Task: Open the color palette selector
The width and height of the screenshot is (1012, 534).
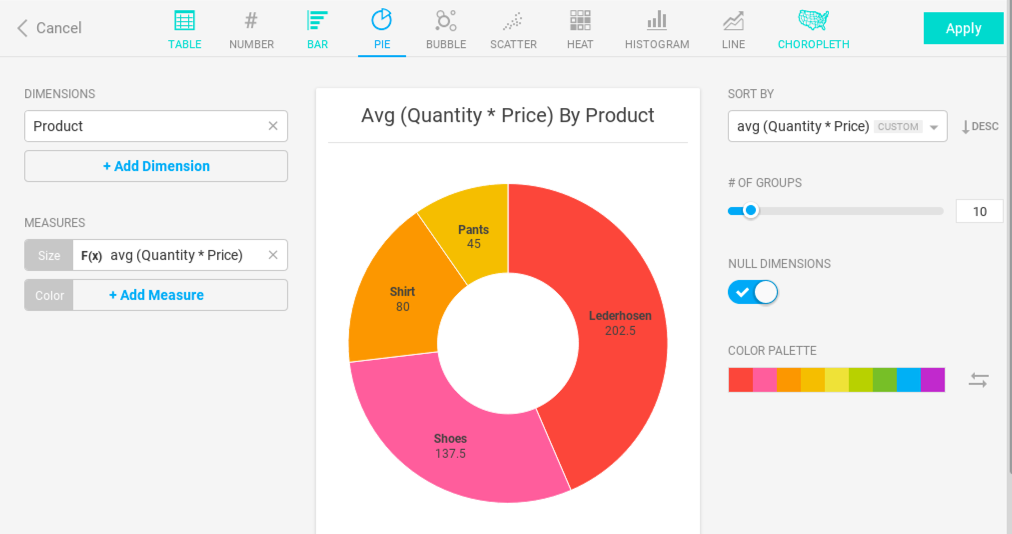Action: (836, 380)
